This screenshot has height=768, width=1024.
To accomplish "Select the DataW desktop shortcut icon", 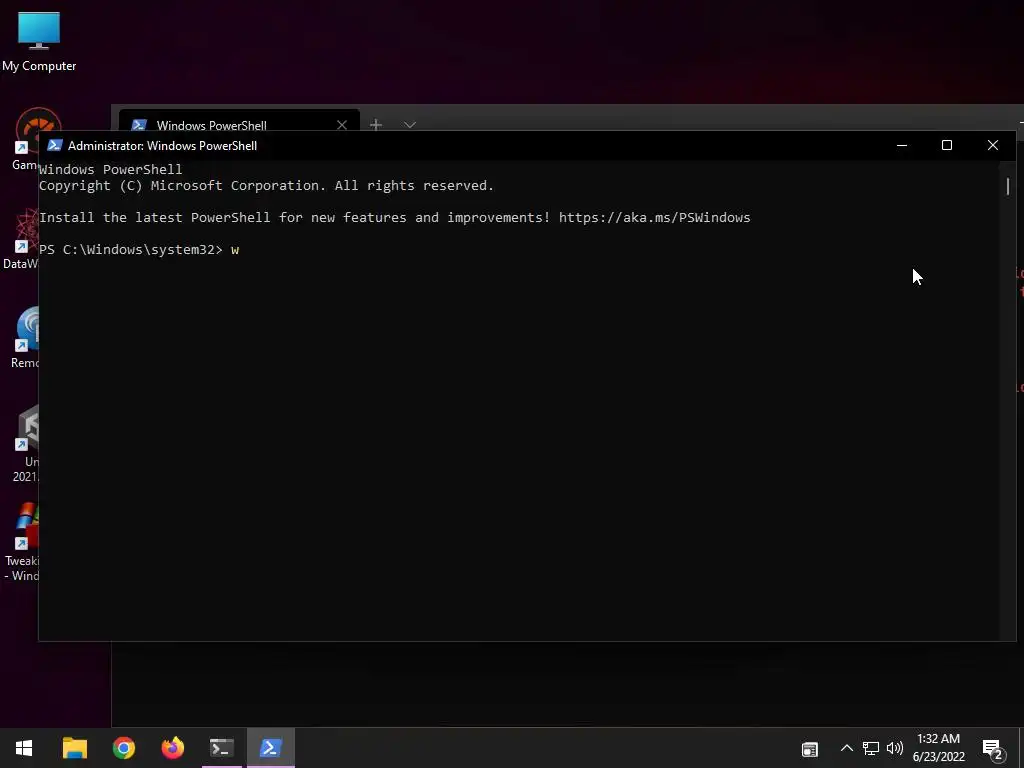I will pyautogui.click(x=21, y=239).
